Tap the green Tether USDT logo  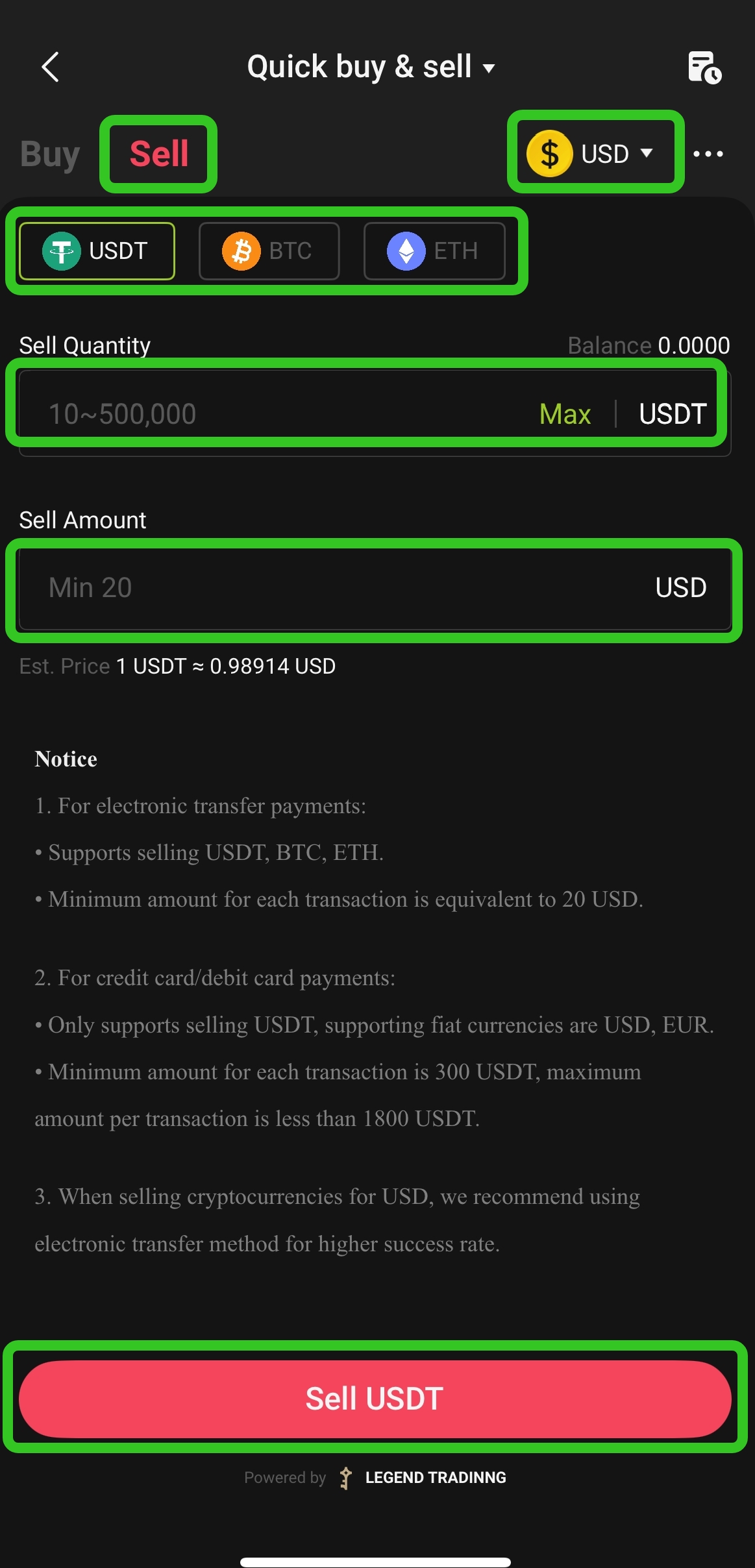(62, 251)
